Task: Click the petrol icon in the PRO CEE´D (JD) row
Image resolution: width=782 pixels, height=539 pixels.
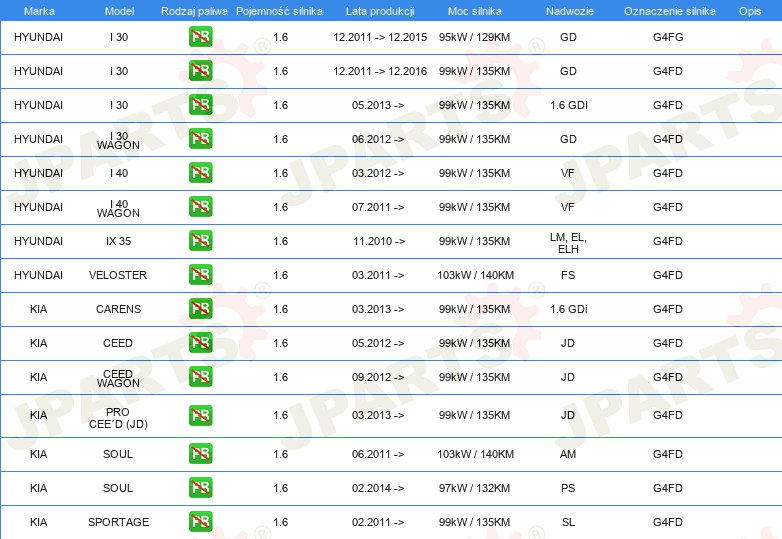Action: (x=200, y=415)
